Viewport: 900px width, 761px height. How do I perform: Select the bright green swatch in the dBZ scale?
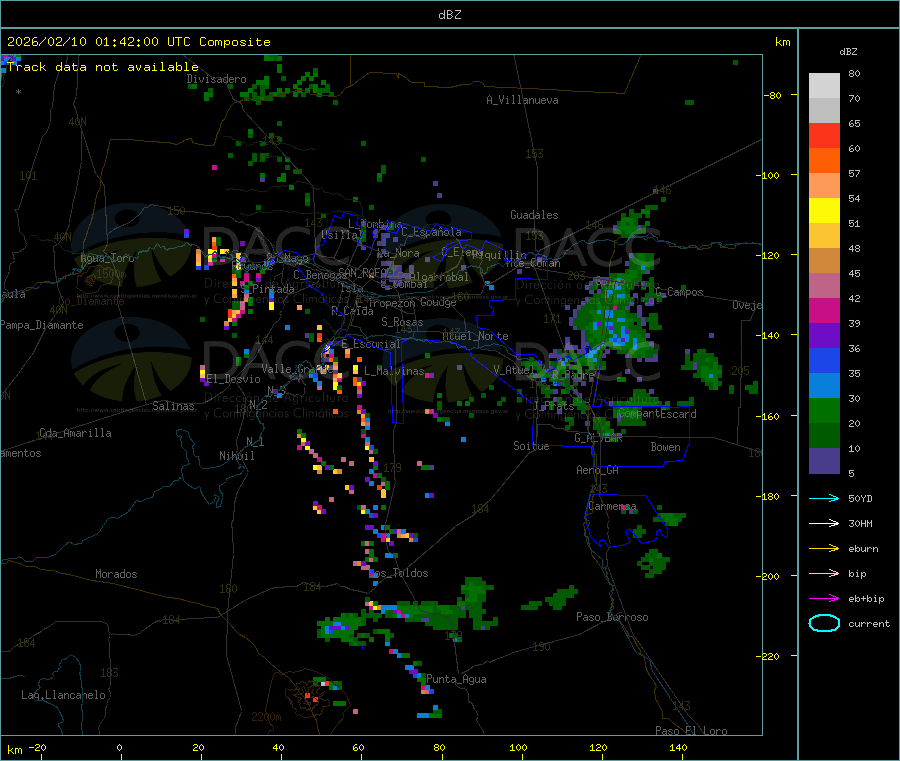click(x=824, y=410)
